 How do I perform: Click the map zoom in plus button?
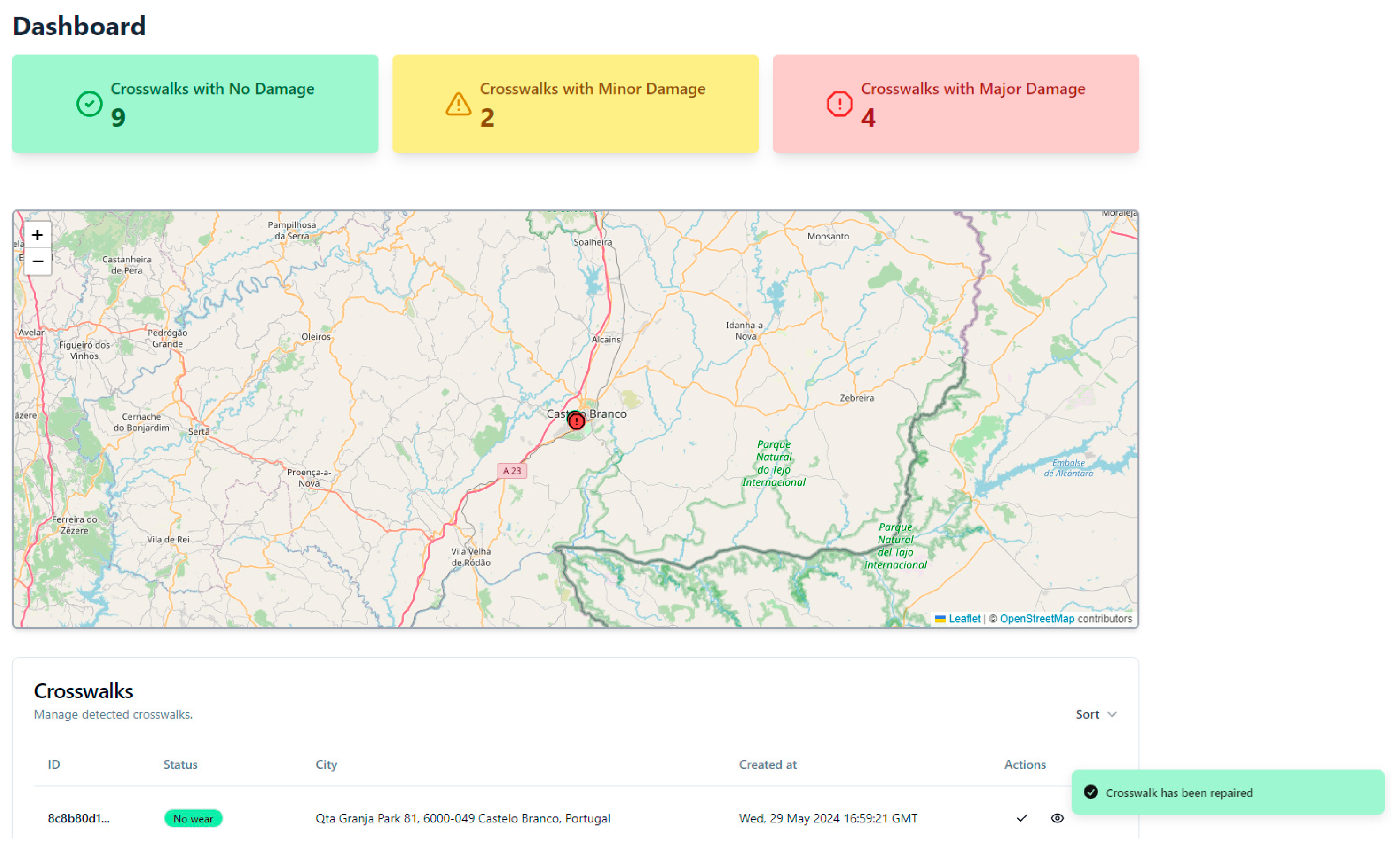[38, 235]
